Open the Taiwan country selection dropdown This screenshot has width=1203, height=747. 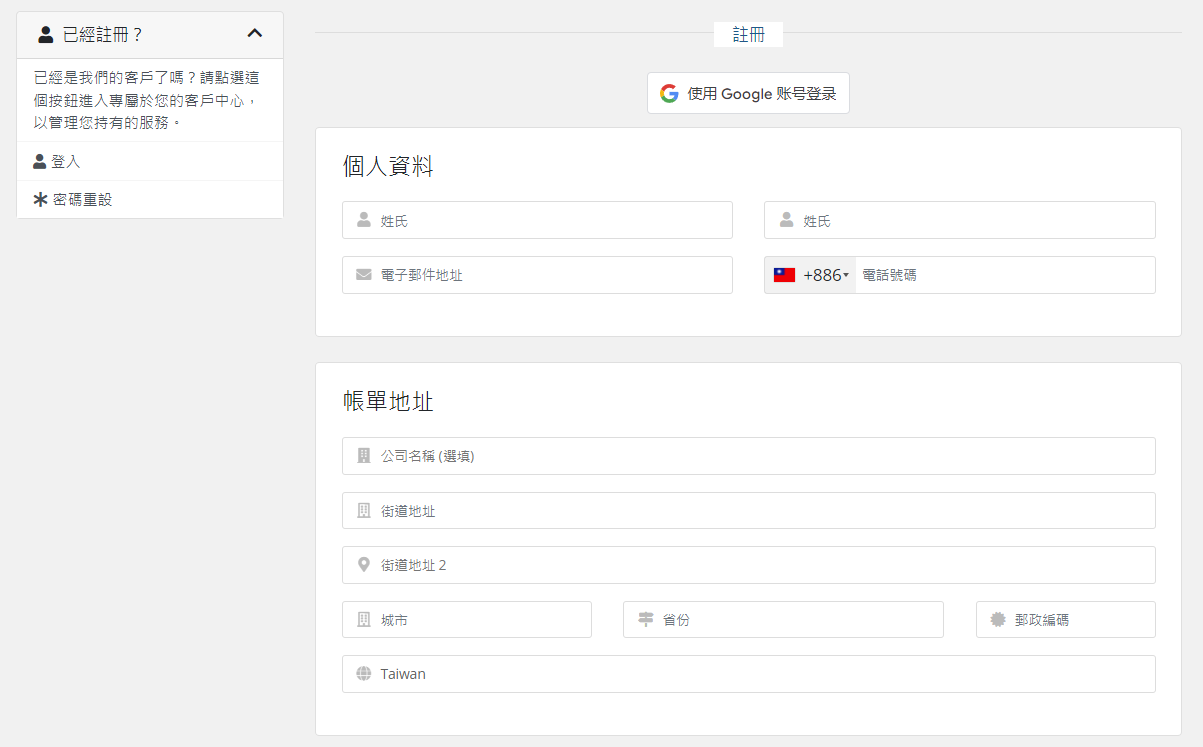[748, 673]
